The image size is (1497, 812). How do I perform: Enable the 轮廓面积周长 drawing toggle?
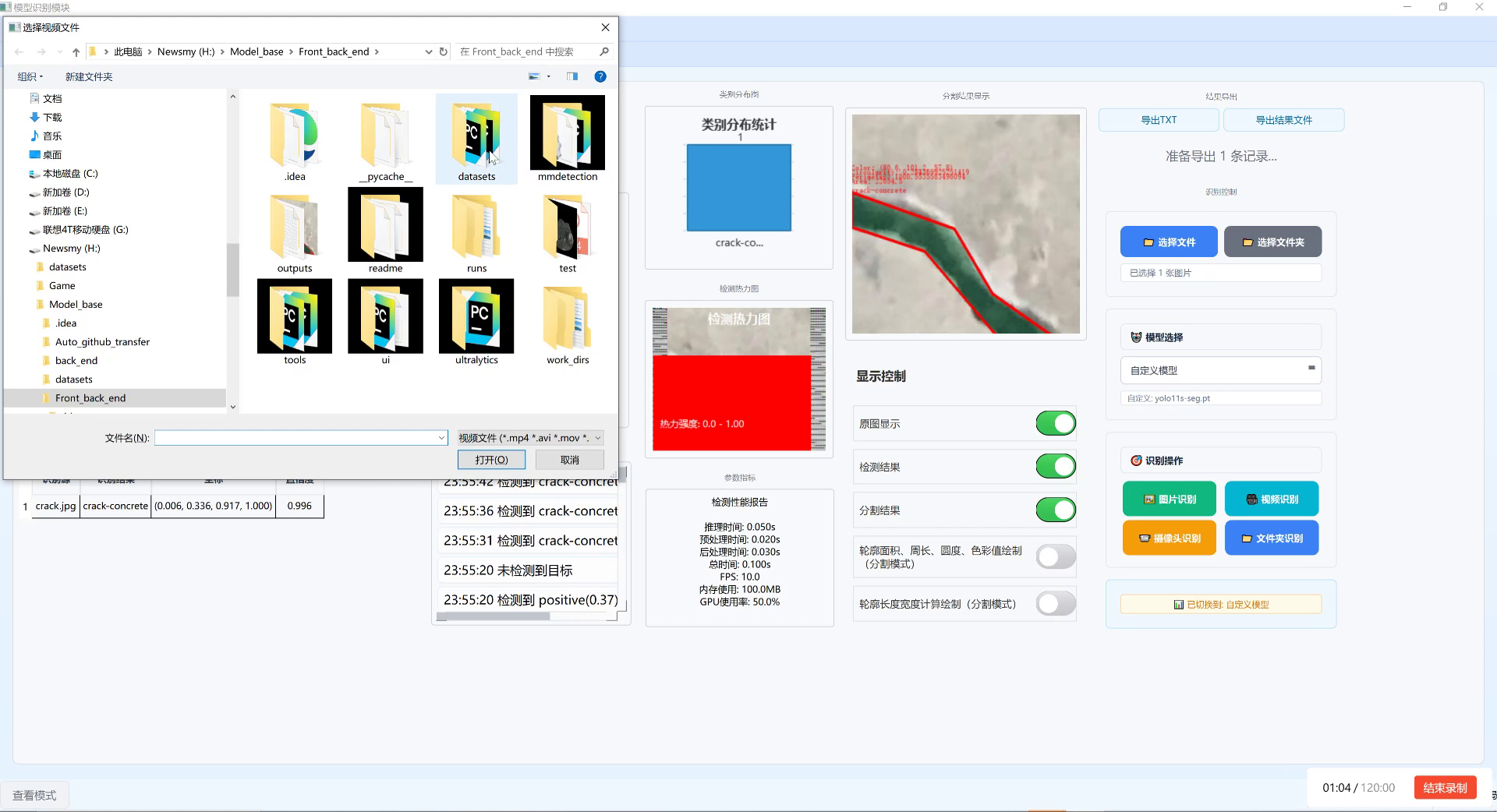[1054, 556]
